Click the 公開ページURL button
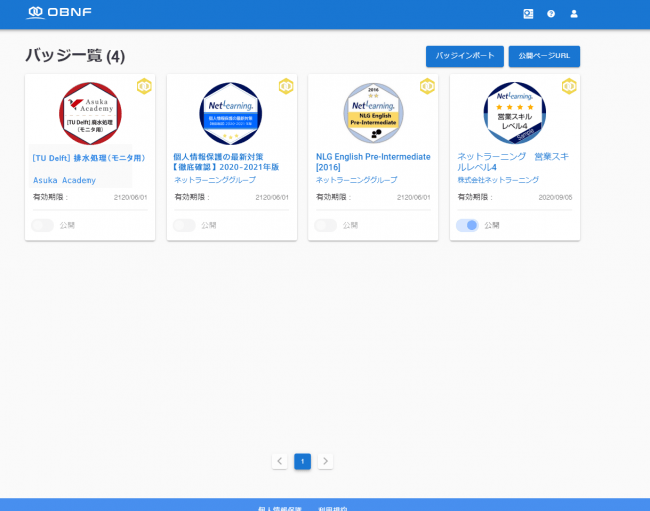 coord(544,56)
